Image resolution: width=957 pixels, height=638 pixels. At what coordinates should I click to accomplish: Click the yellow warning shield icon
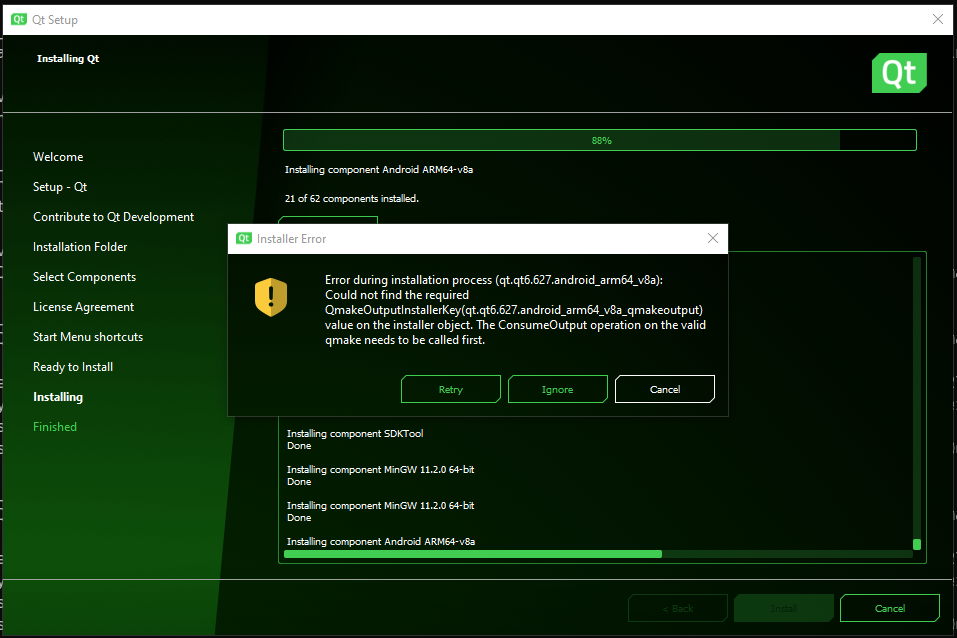coord(270,297)
